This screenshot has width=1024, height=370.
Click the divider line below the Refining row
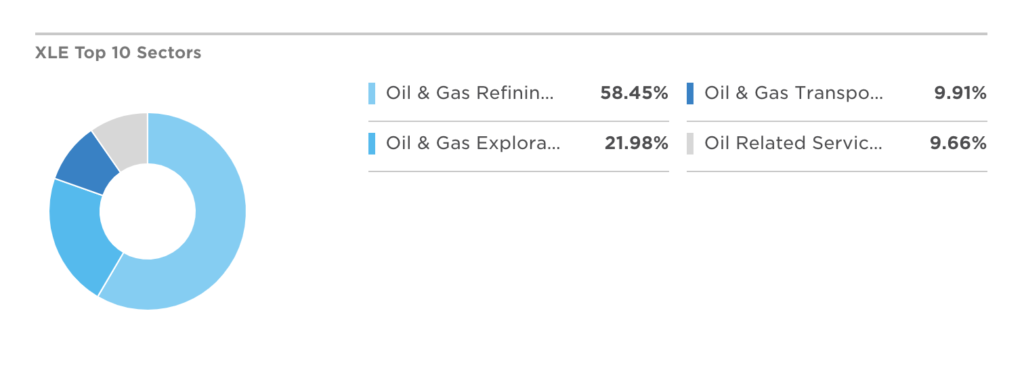coord(519,121)
